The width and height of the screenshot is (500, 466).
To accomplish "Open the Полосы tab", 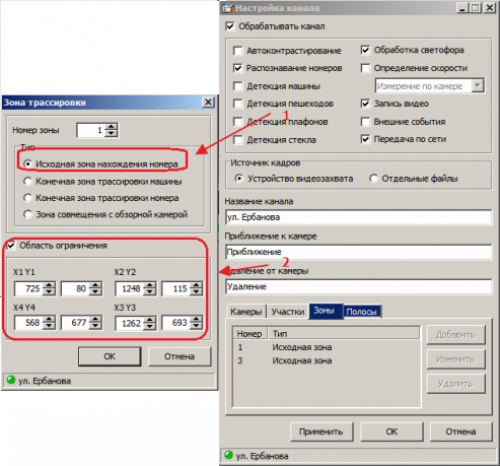I will tap(362, 312).
